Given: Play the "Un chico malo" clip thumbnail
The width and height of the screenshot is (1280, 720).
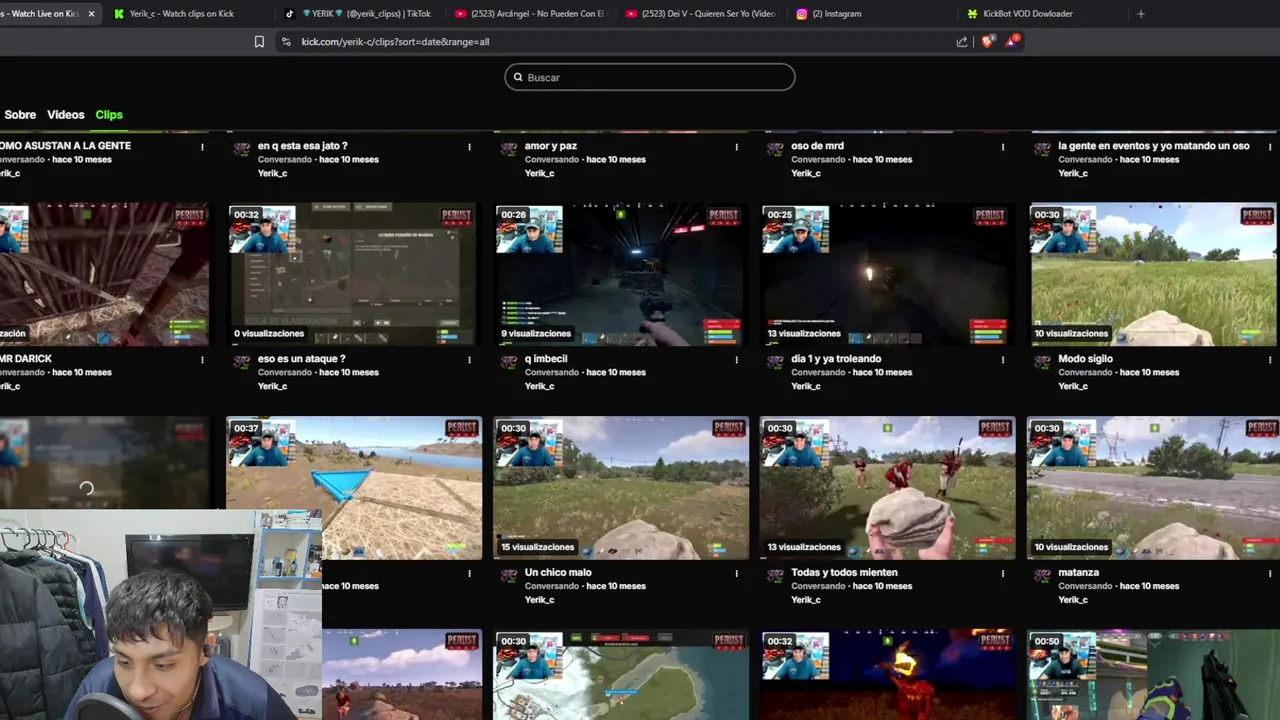Looking at the screenshot, I should point(620,488).
